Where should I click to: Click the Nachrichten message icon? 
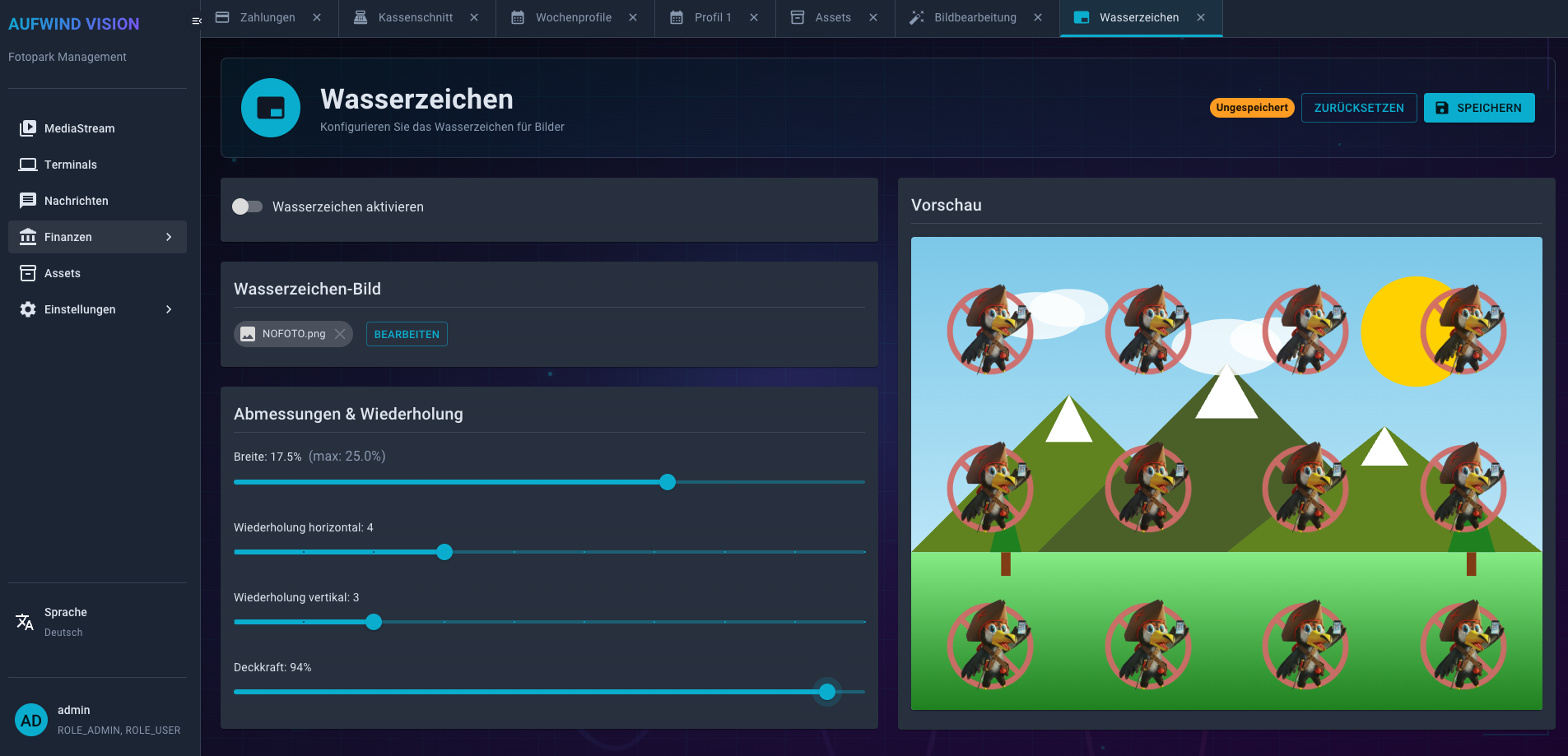(x=28, y=201)
